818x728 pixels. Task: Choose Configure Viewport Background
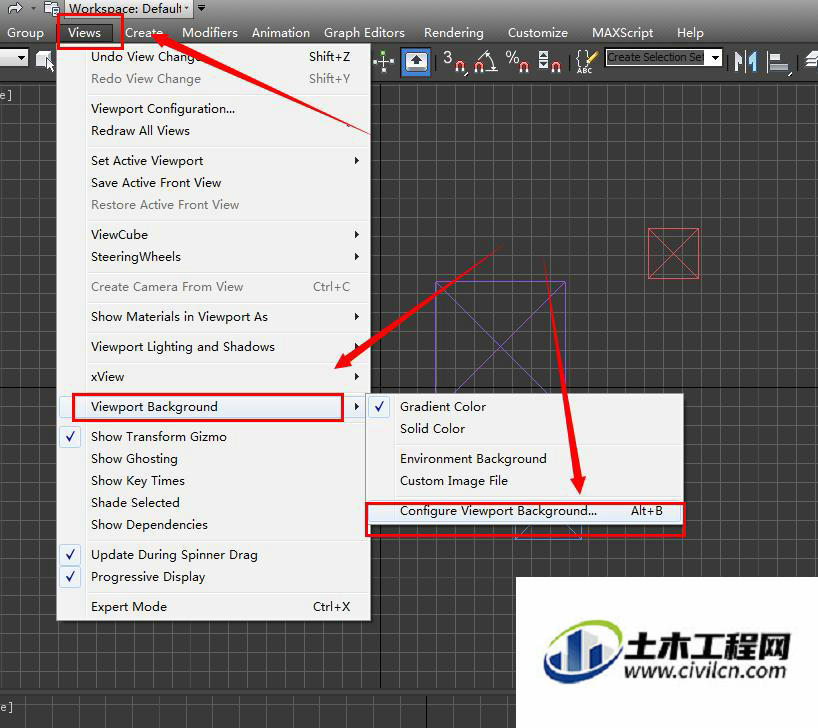click(x=524, y=511)
